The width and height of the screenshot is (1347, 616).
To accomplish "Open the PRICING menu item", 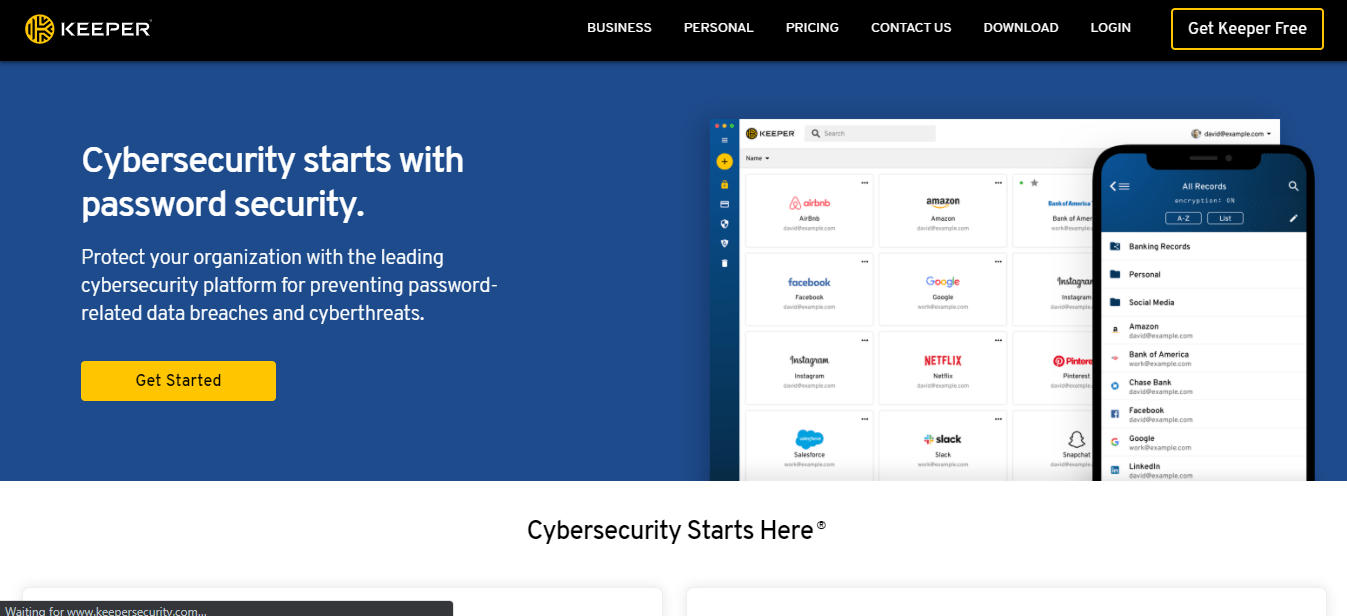I will [x=812, y=28].
